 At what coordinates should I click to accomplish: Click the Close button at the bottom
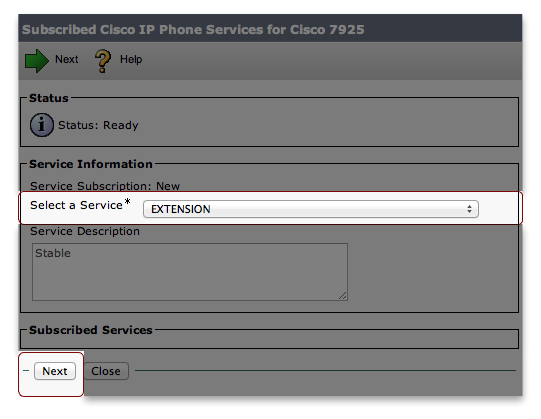coord(106,371)
